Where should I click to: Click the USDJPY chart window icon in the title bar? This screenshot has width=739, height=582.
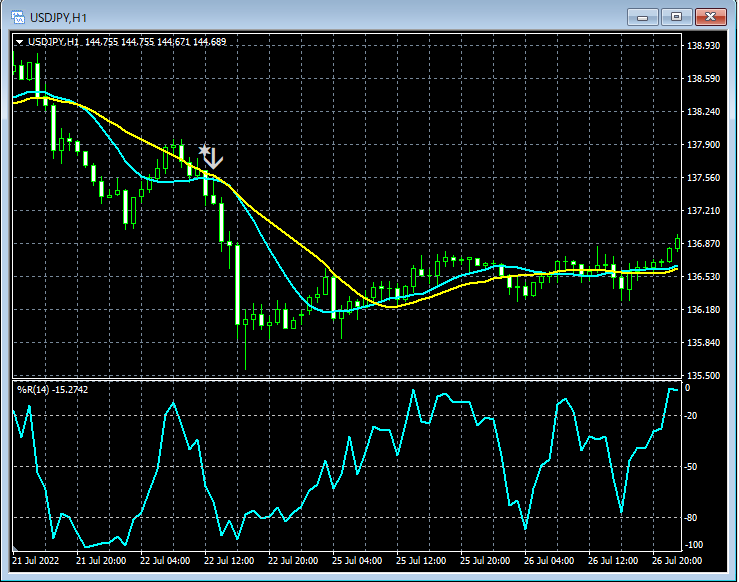coord(18,17)
